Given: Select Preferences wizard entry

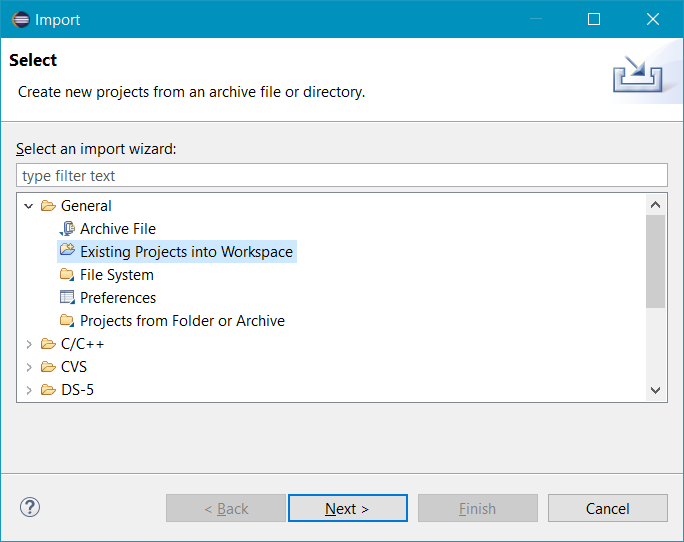Looking at the screenshot, I should click(118, 298).
